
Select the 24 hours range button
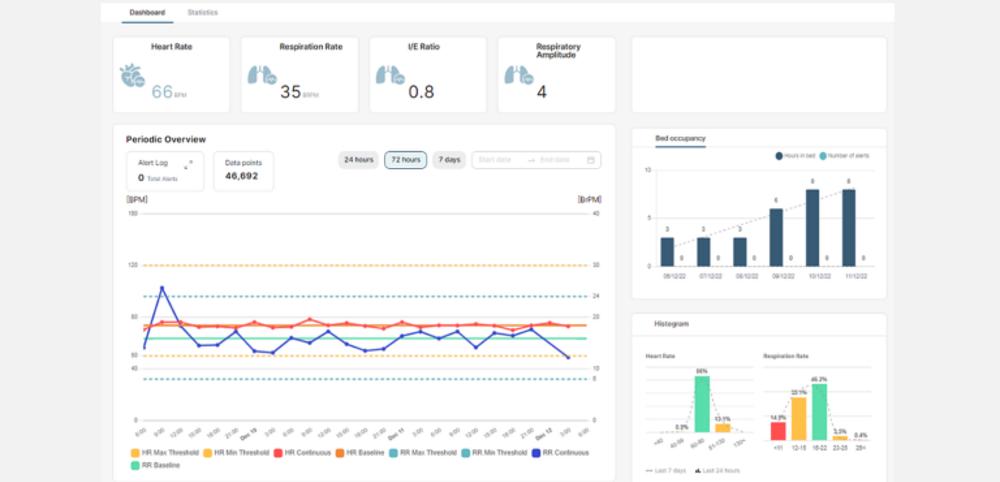coord(358,160)
